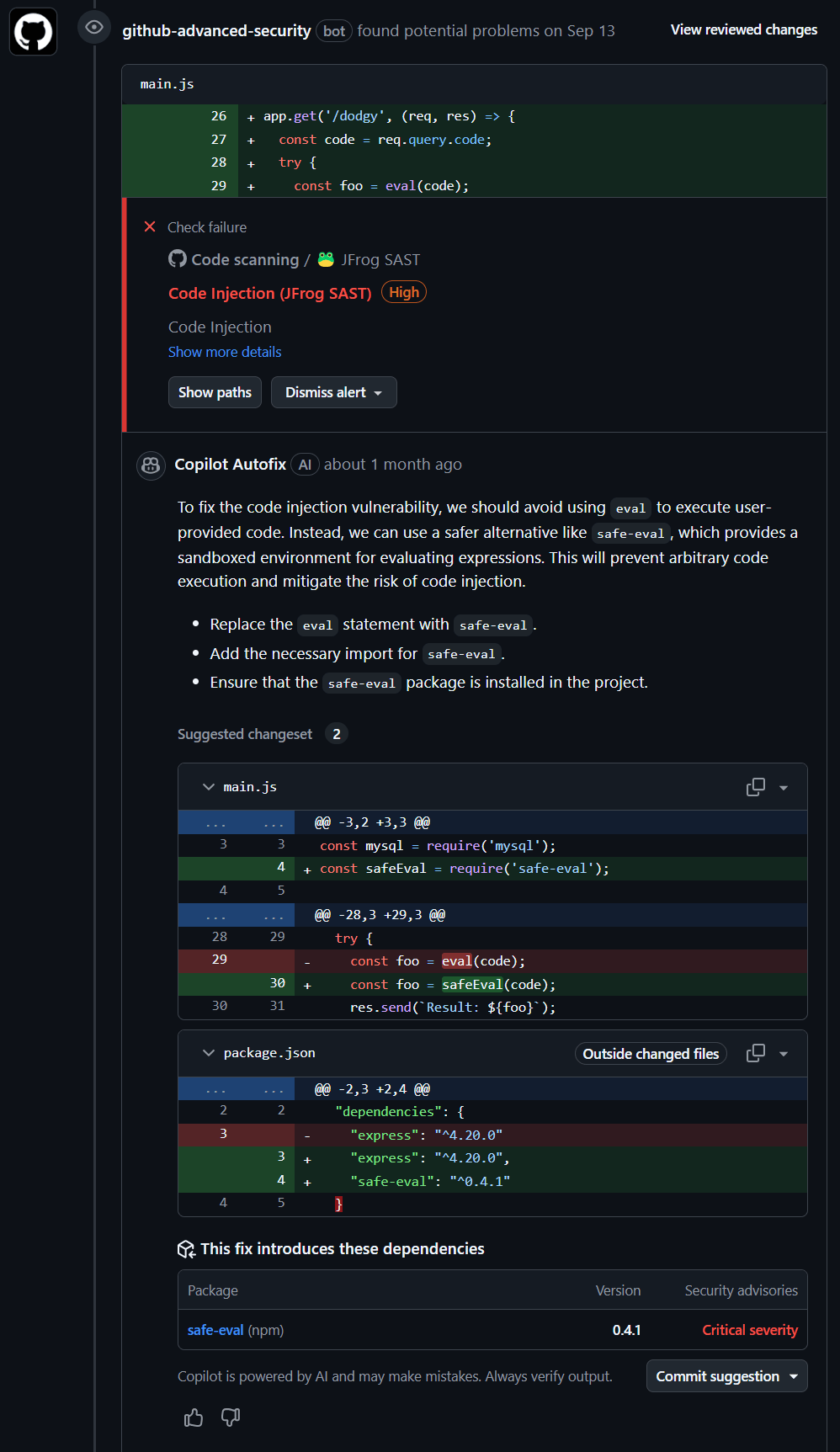This screenshot has height=1452, width=840.
Task: Click the bot label badge
Action: tap(334, 31)
